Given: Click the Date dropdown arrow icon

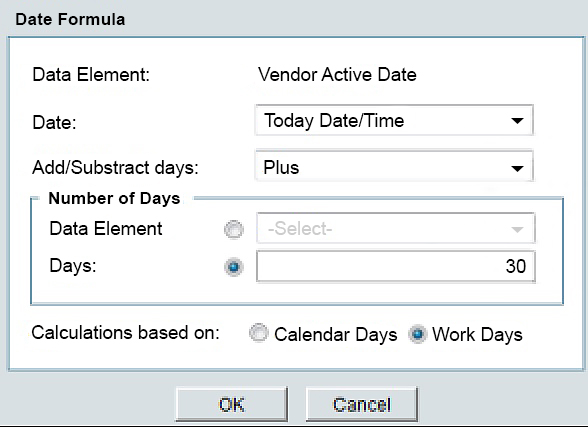Looking at the screenshot, I should (517, 121).
